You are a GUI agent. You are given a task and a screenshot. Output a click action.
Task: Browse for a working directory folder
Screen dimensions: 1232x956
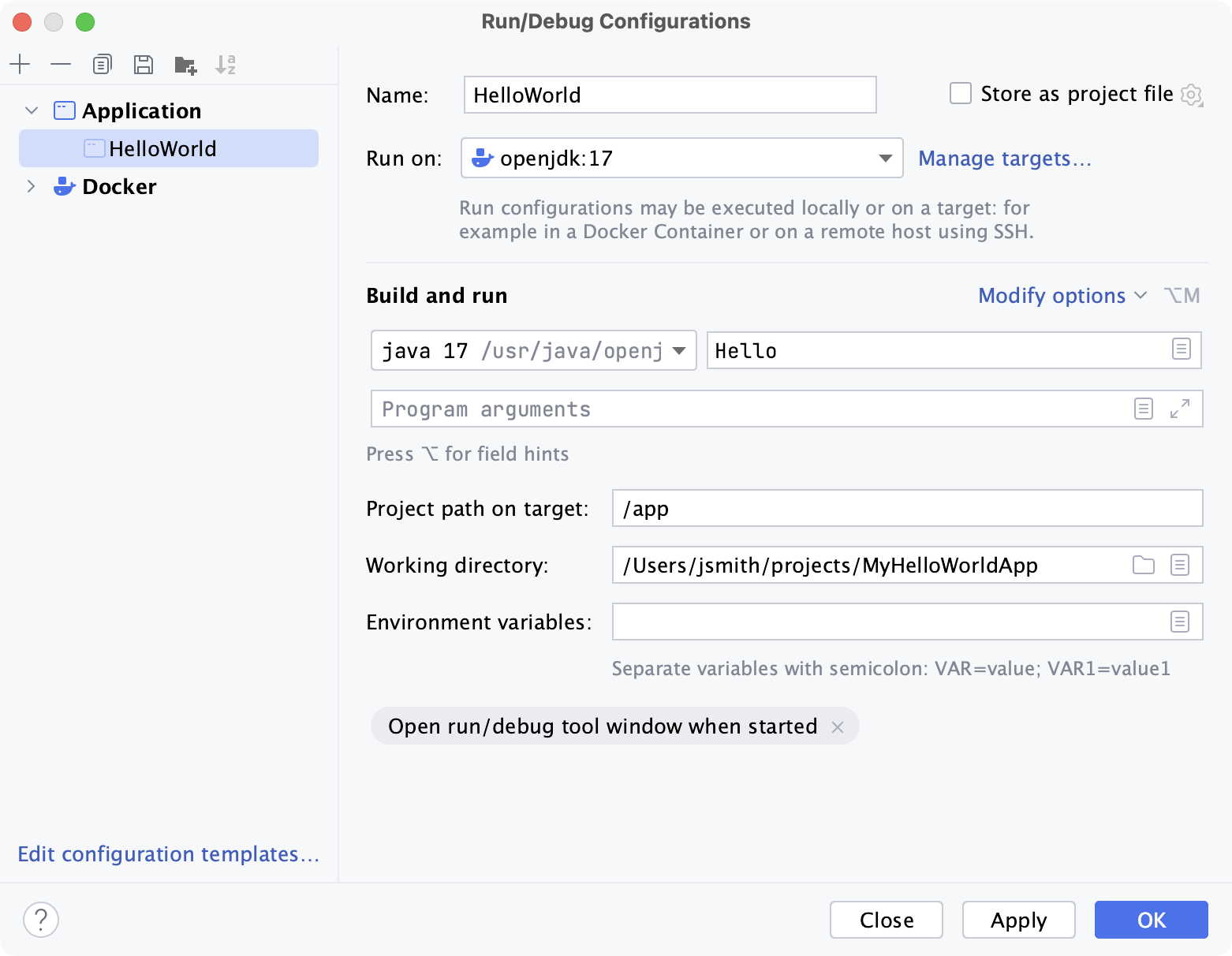click(1143, 565)
